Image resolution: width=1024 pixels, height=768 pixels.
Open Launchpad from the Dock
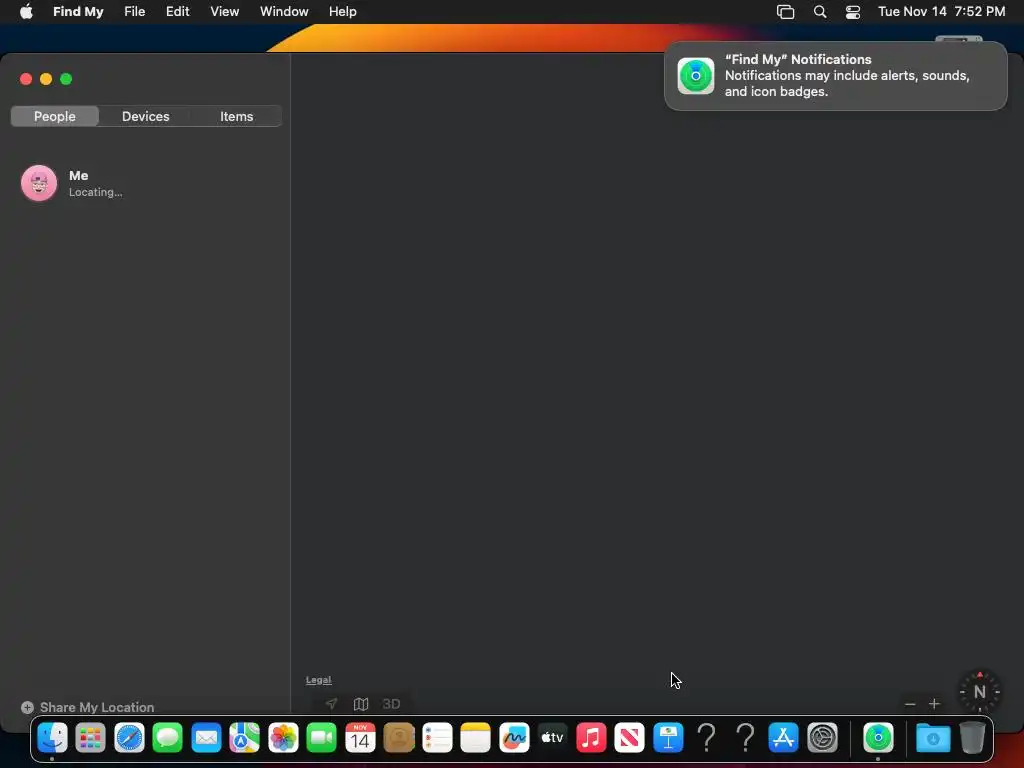[x=91, y=738]
